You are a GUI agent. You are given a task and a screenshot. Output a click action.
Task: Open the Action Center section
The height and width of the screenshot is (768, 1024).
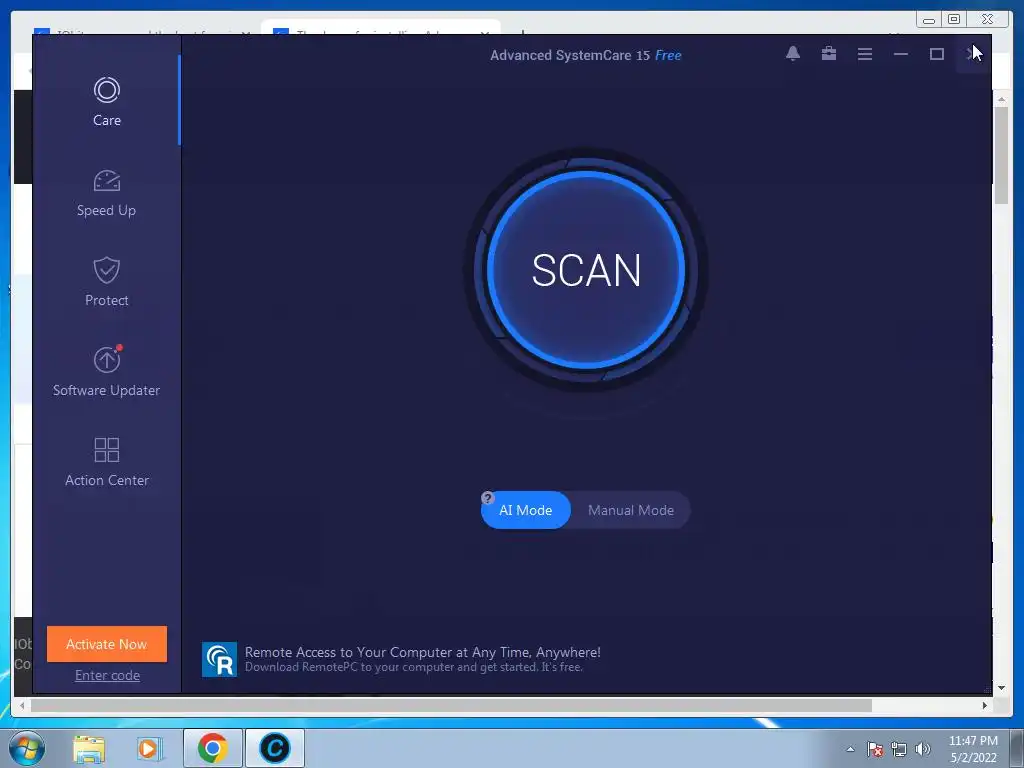106,462
